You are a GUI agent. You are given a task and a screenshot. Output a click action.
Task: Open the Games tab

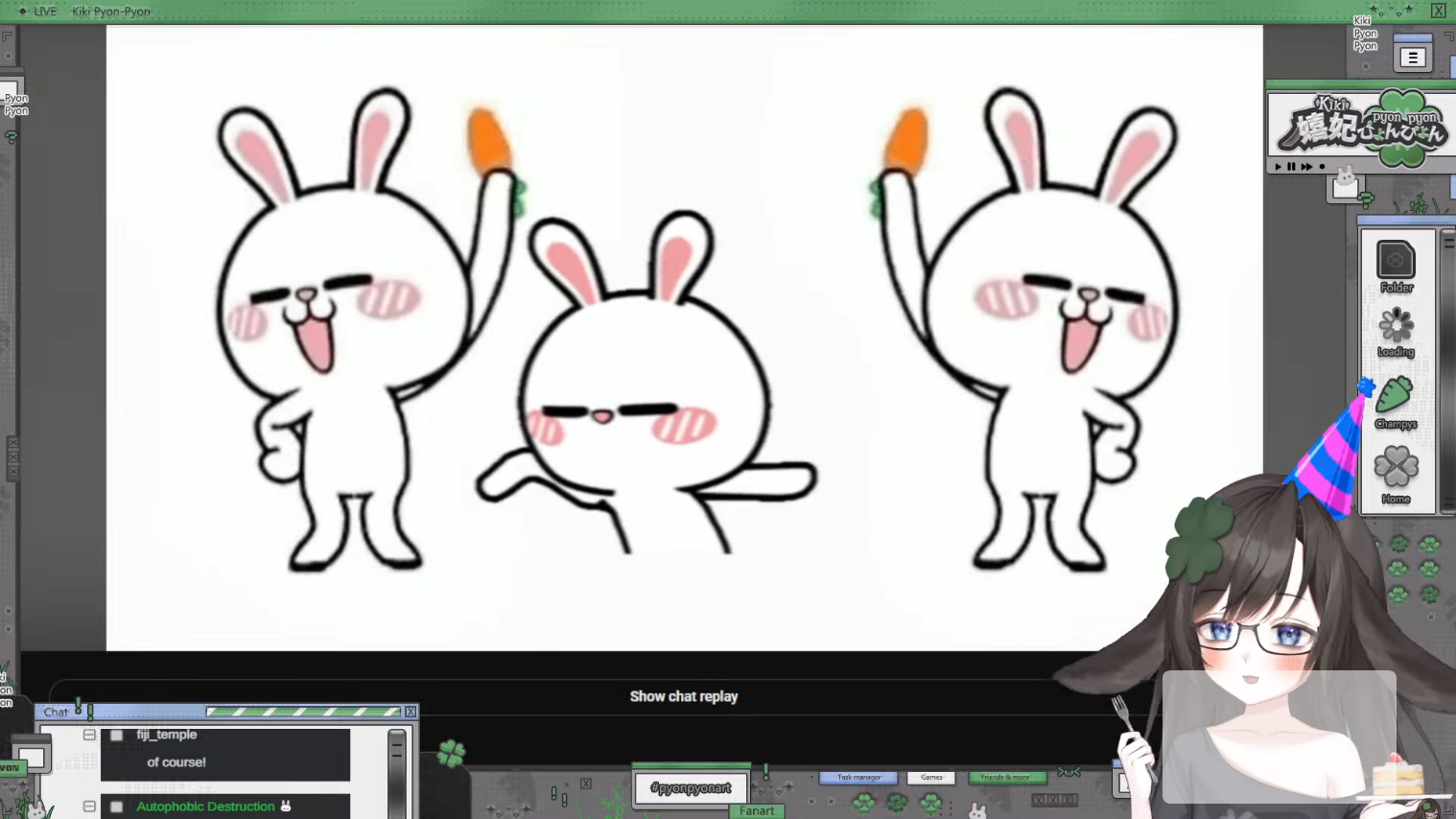pos(931,778)
